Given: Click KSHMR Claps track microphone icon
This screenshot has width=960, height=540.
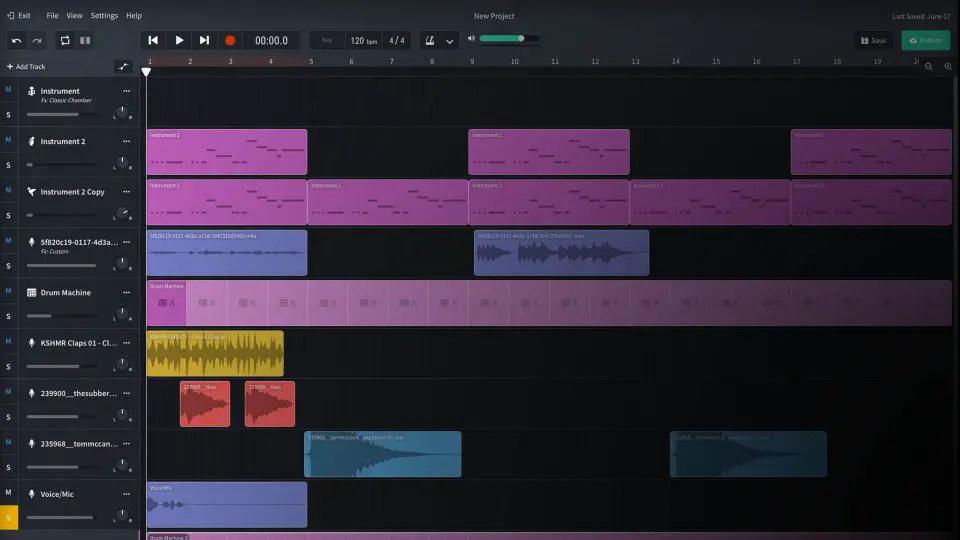Looking at the screenshot, I should (31, 343).
